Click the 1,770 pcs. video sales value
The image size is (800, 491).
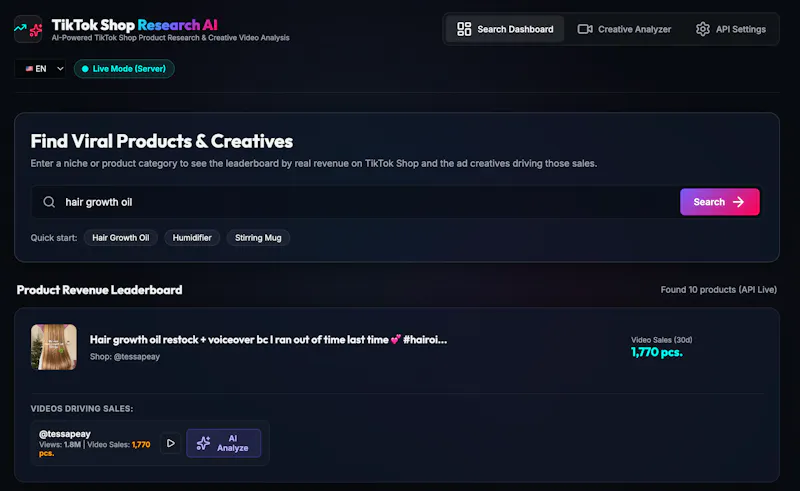[x=657, y=352]
